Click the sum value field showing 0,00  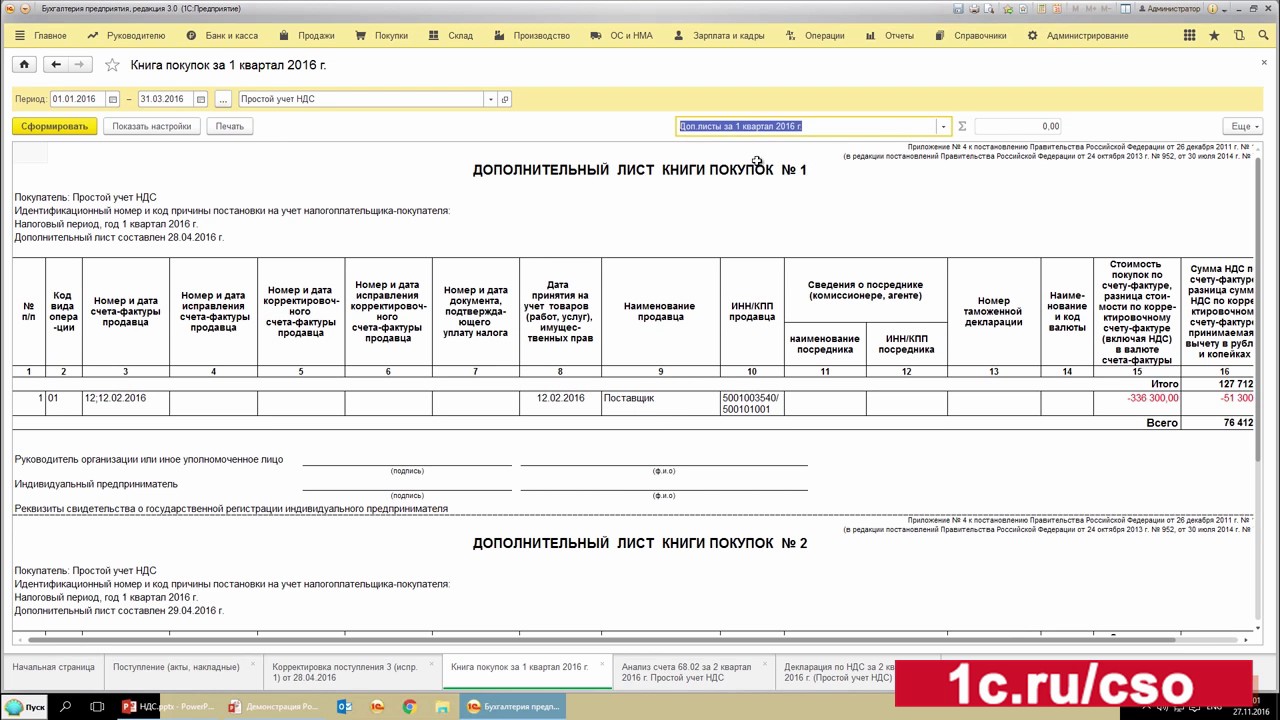(1018, 126)
